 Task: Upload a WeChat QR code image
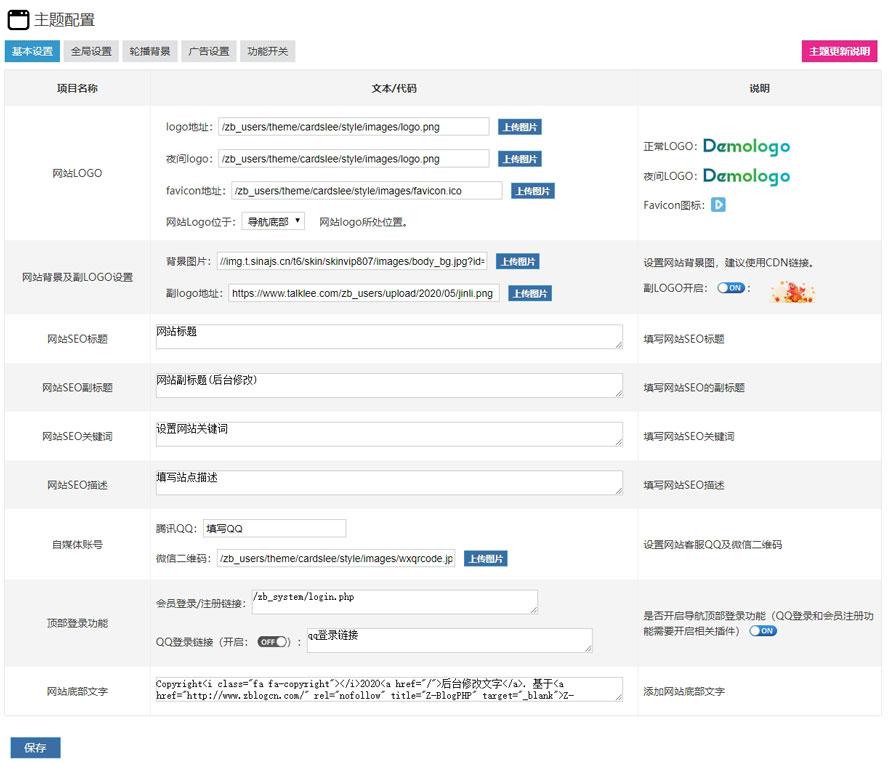pos(485,558)
